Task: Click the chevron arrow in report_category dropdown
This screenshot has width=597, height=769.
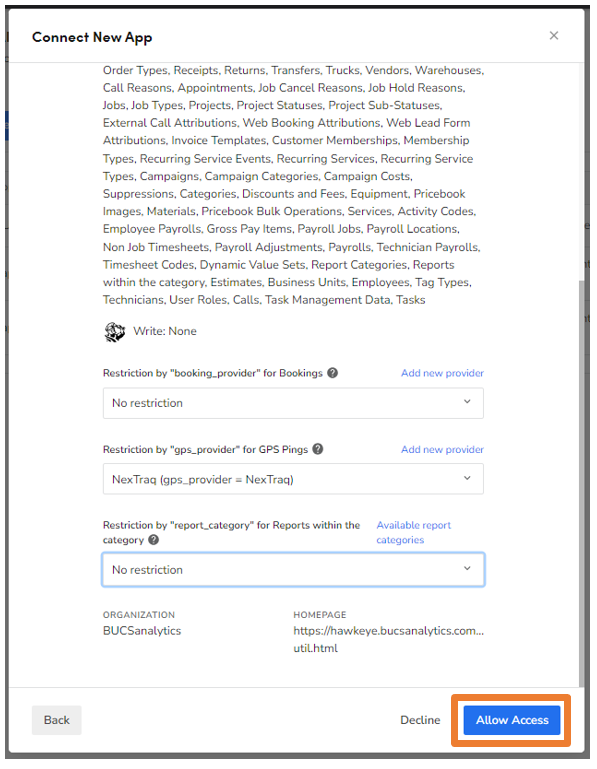Action: [x=467, y=568]
